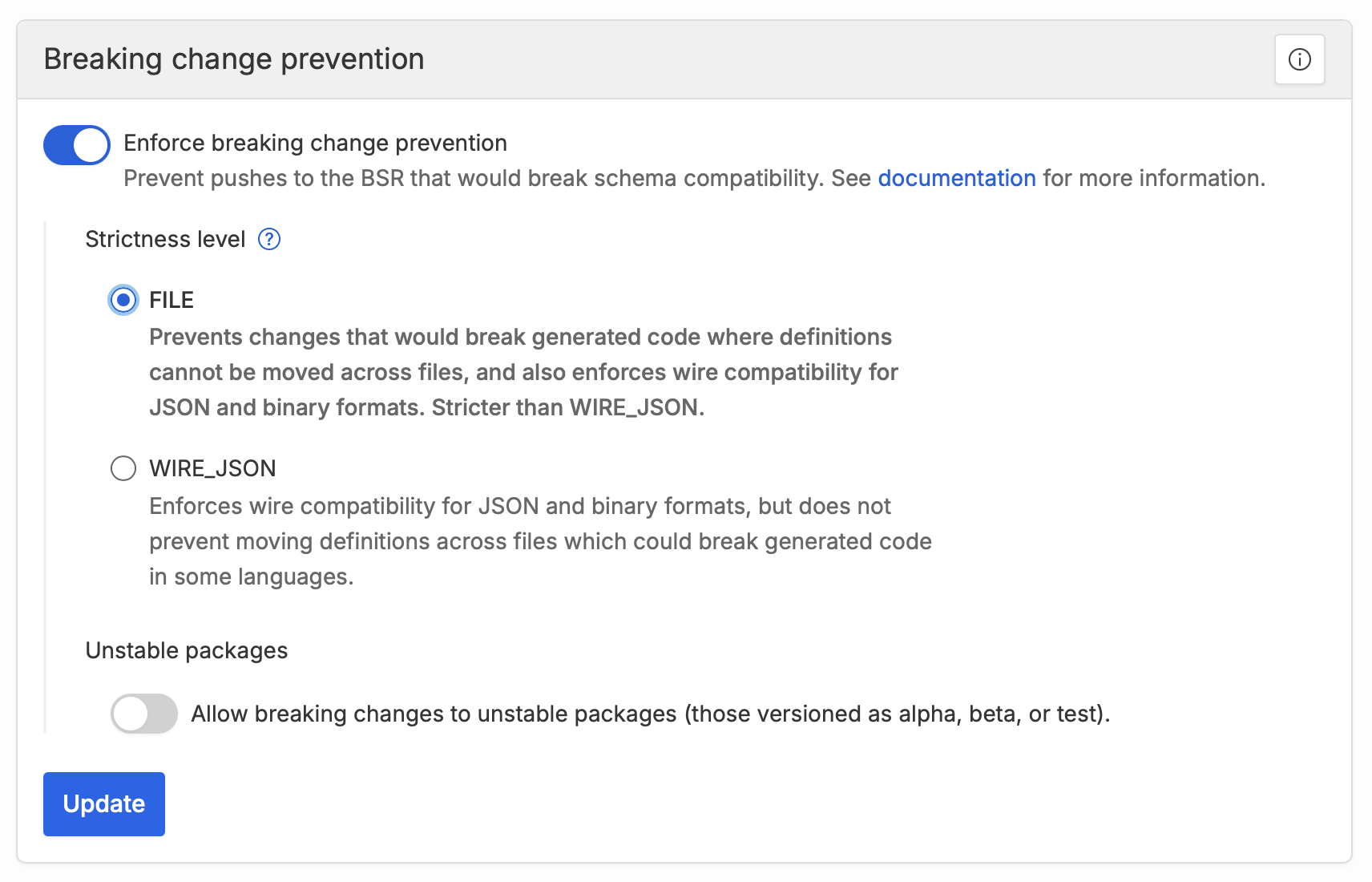The width and height of the screenshot is (1372, 882).
Task: Click the "Breaking change prevention" panel title
Action: [234, 59]
